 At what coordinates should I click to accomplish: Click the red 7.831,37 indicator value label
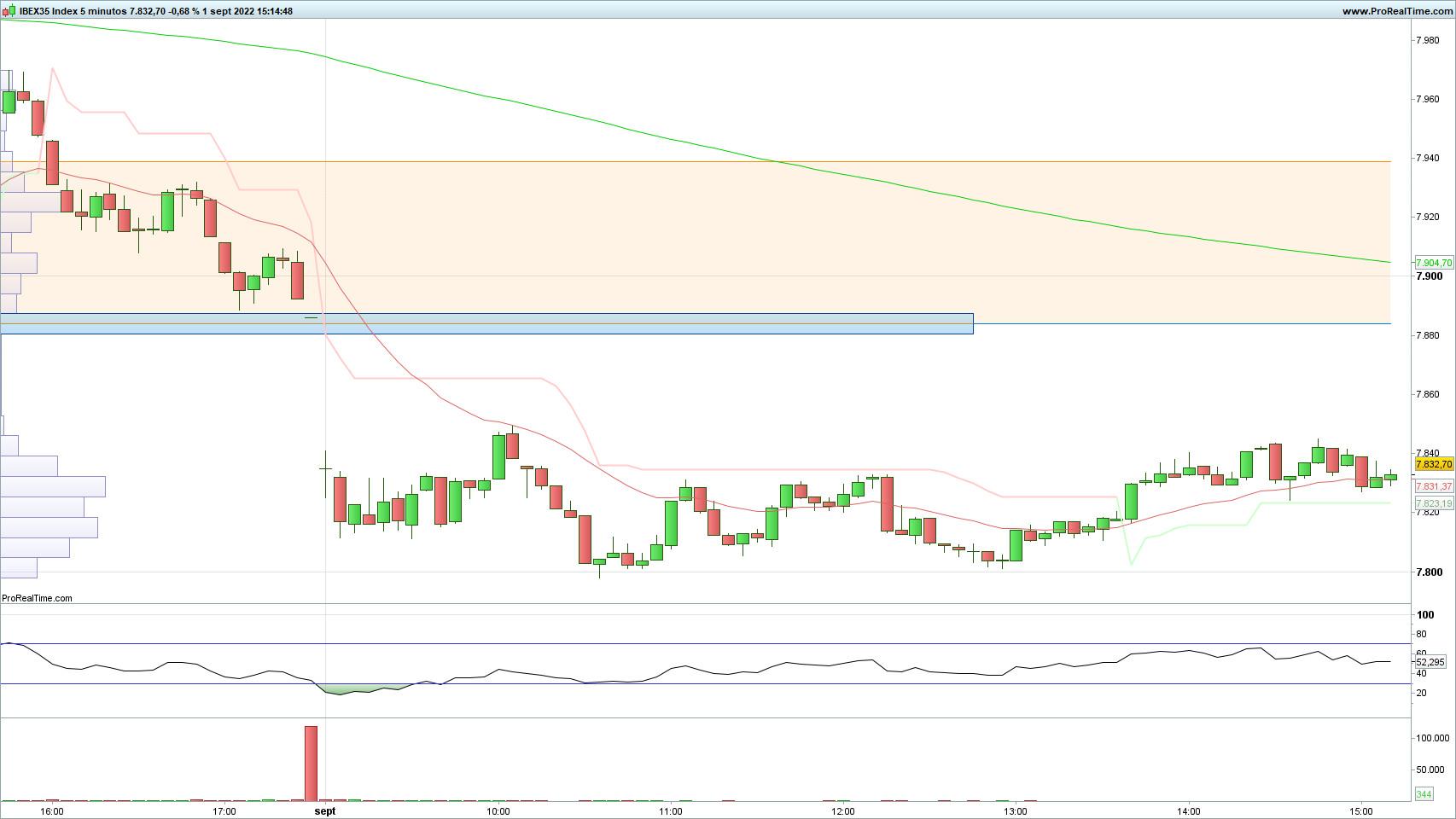coord(1433,486)
